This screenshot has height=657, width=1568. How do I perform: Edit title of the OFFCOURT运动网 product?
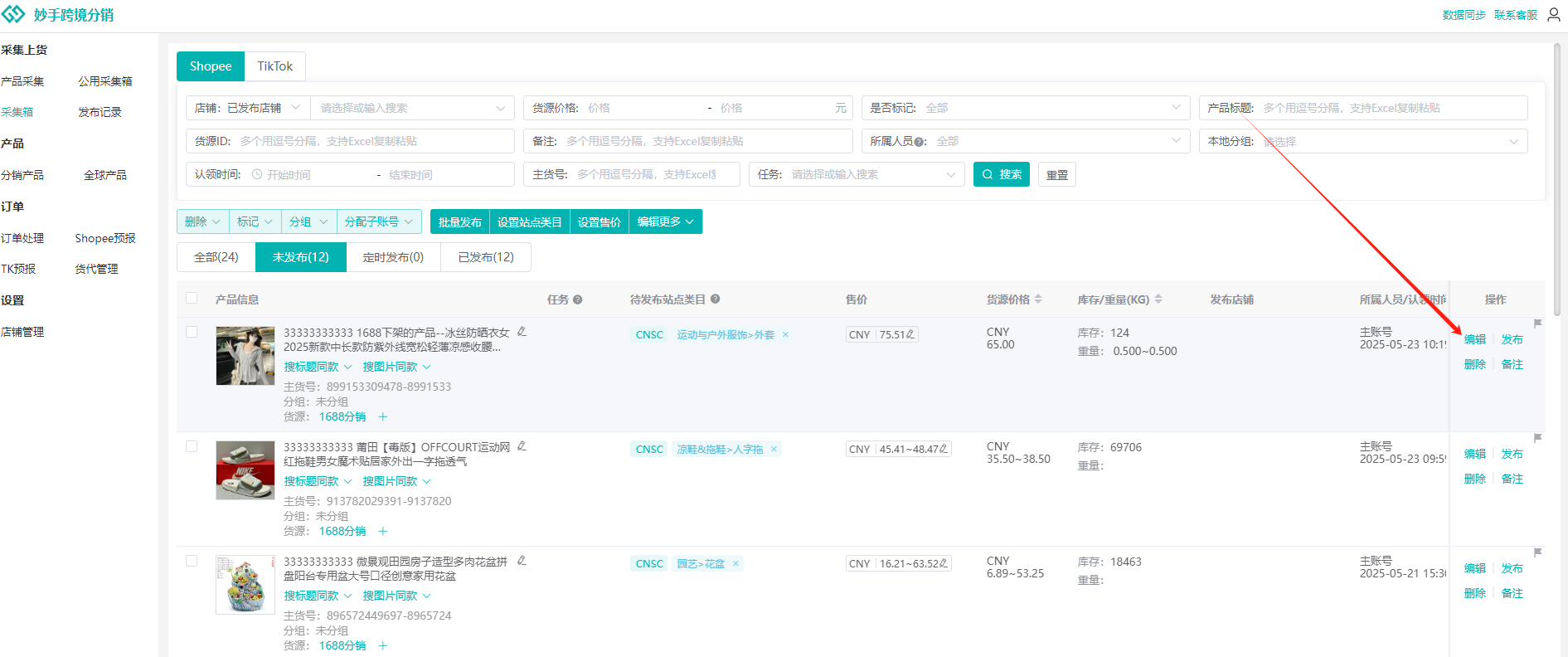click(x=522, y=446)
